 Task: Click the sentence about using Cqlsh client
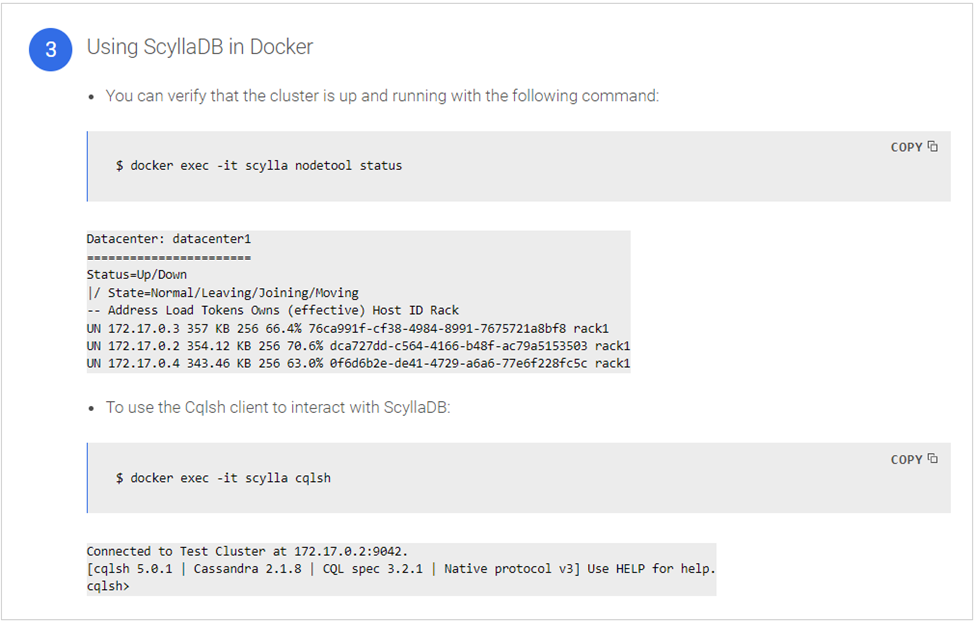pos(278,408)
